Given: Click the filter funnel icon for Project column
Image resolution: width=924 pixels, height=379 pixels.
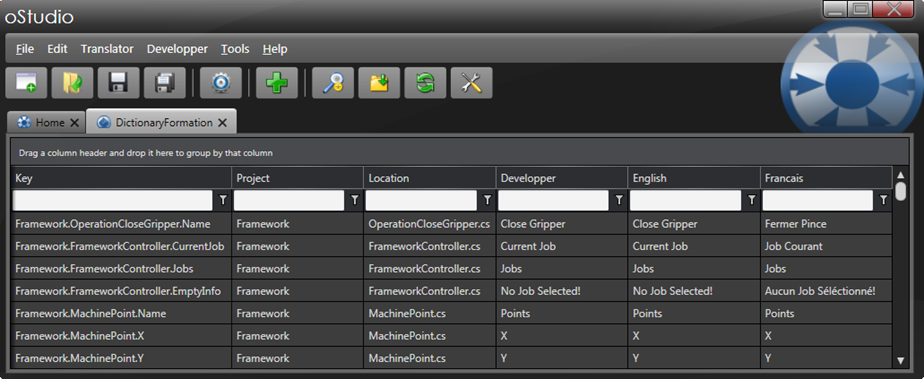Looking at the screenshot, I should (354, 200).
